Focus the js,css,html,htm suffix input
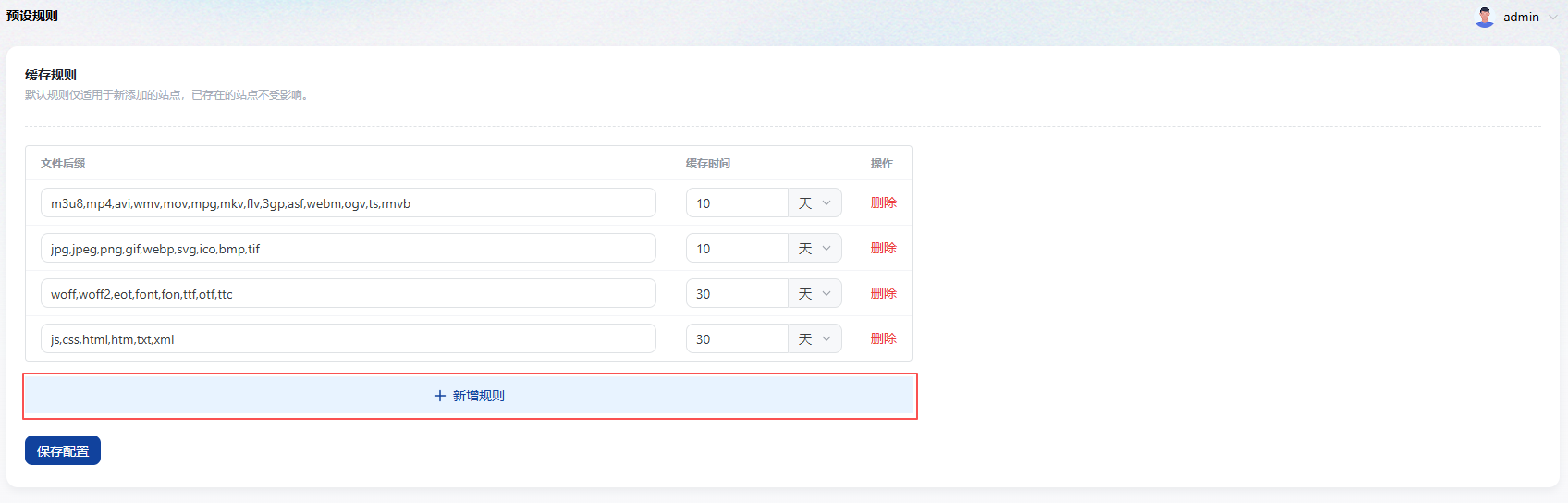Viewport: 1568px width, 503px height. pyautogui.click(x=348, y=339)
